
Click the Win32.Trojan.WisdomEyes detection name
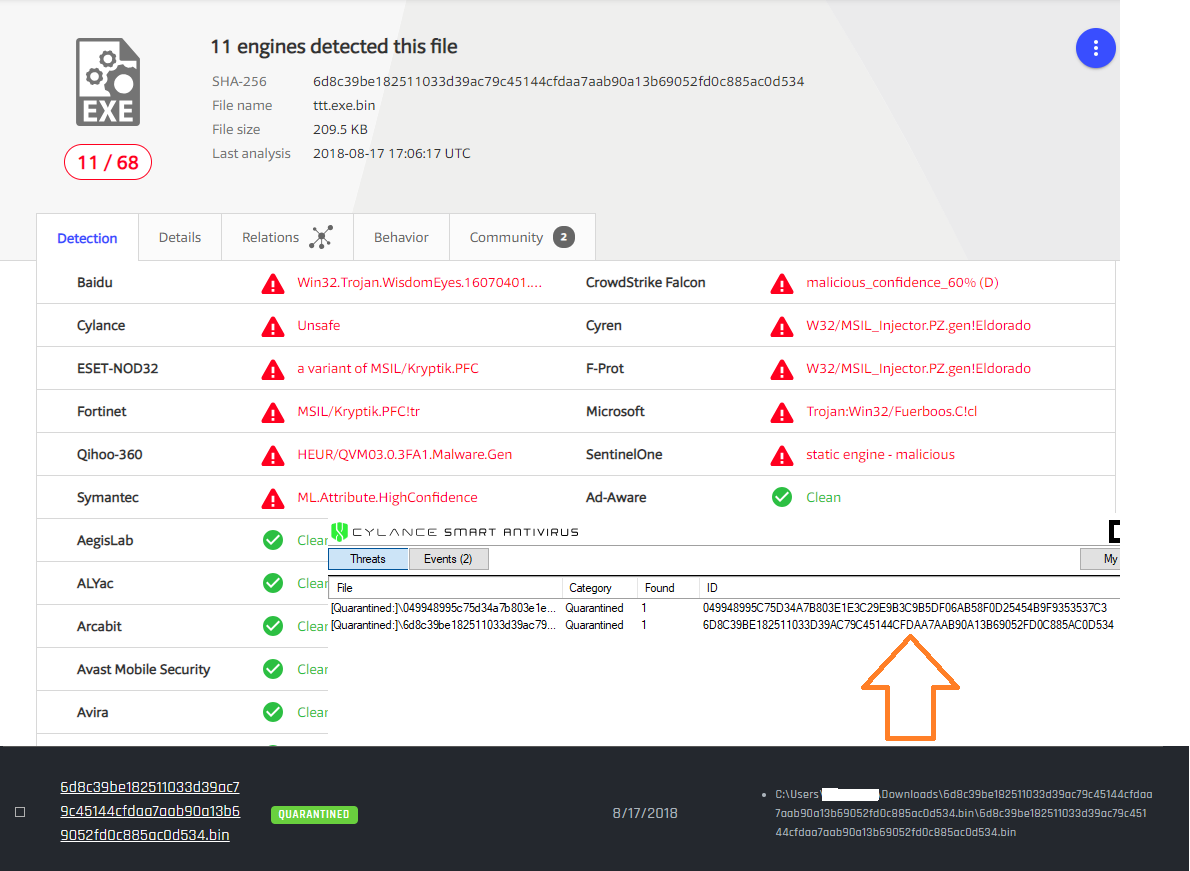click(x=419, y=282)
